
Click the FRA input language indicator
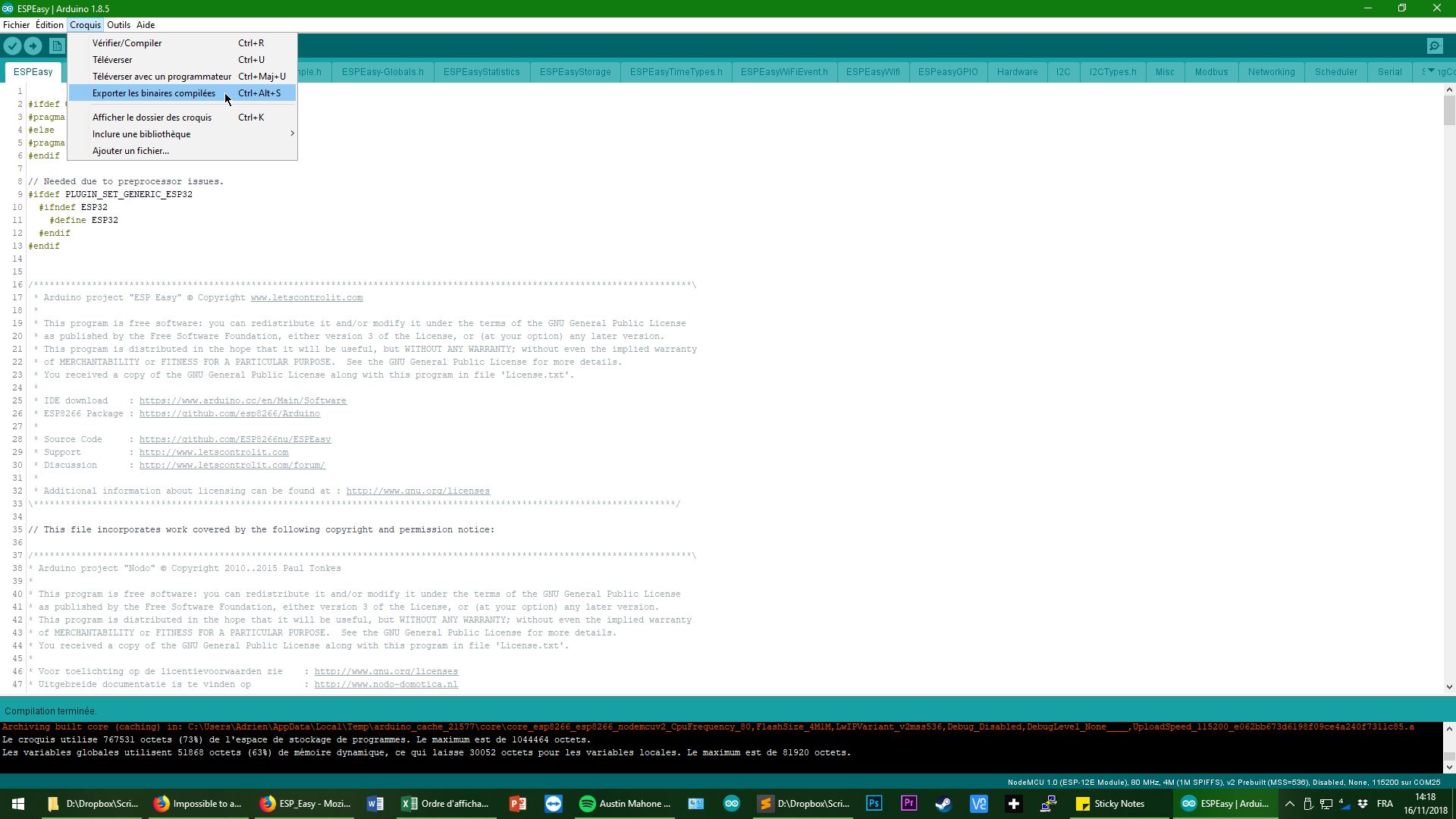click(1385, 804)
